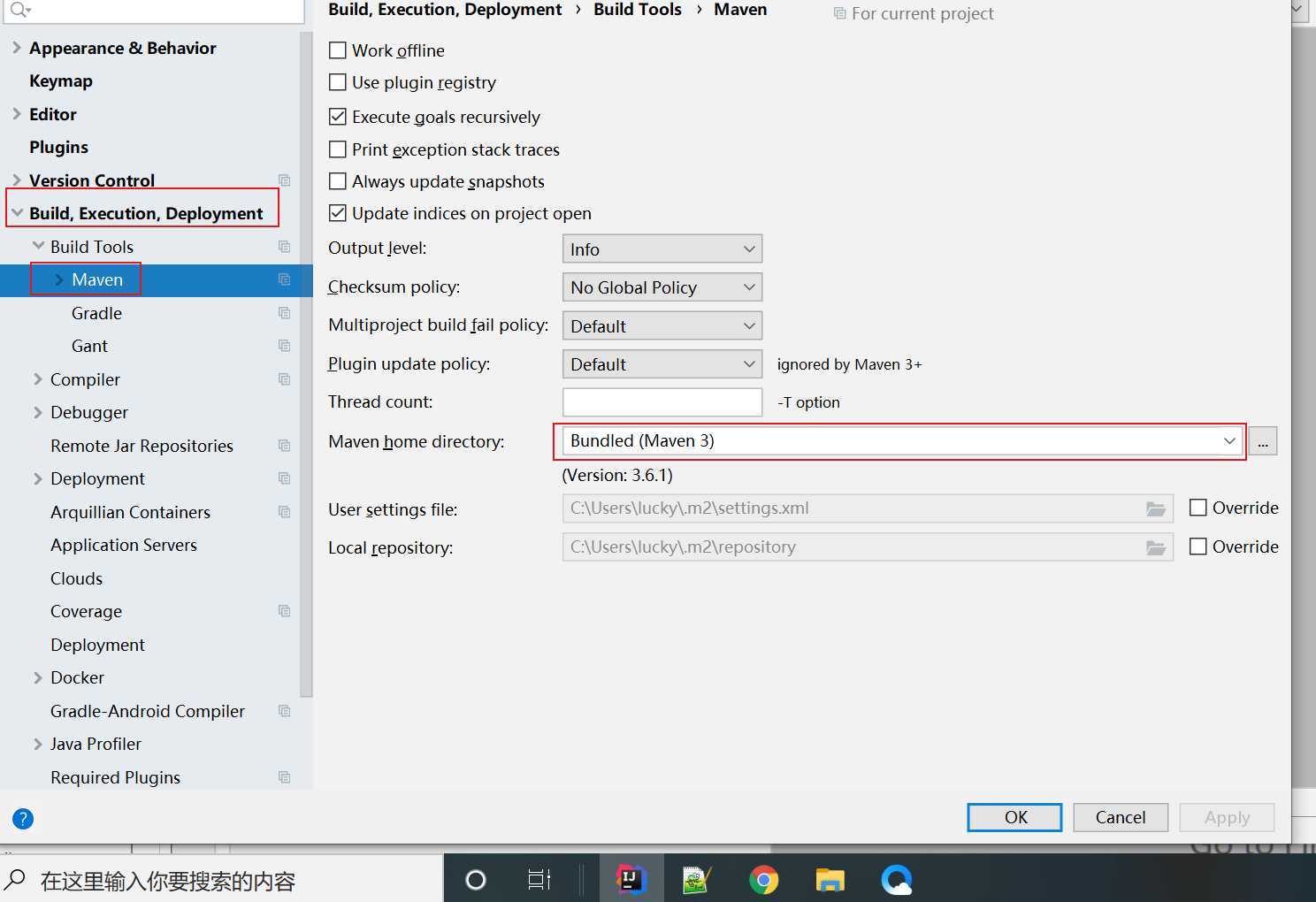Open the notepad-style app in taskbar
The width and height of the screenshot is (1316, 902).
(697, 880)
